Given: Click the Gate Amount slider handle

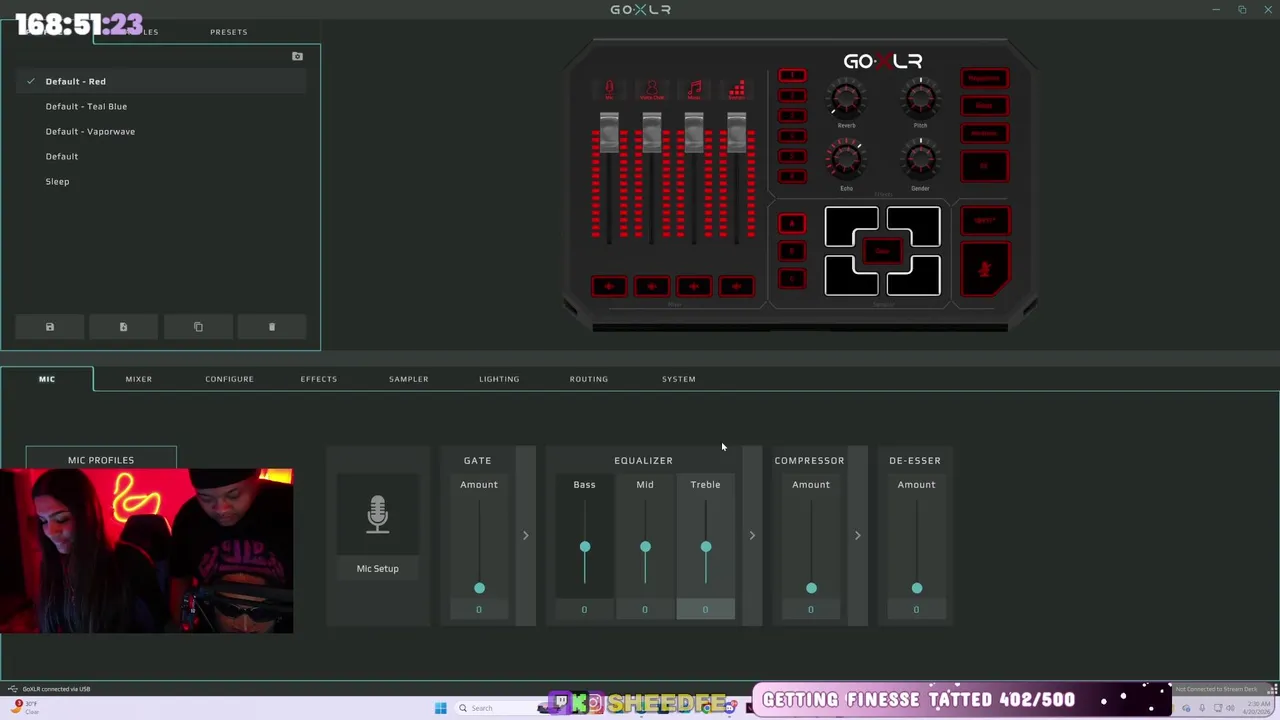Looking at the screenshot, I should click(479, 588).
